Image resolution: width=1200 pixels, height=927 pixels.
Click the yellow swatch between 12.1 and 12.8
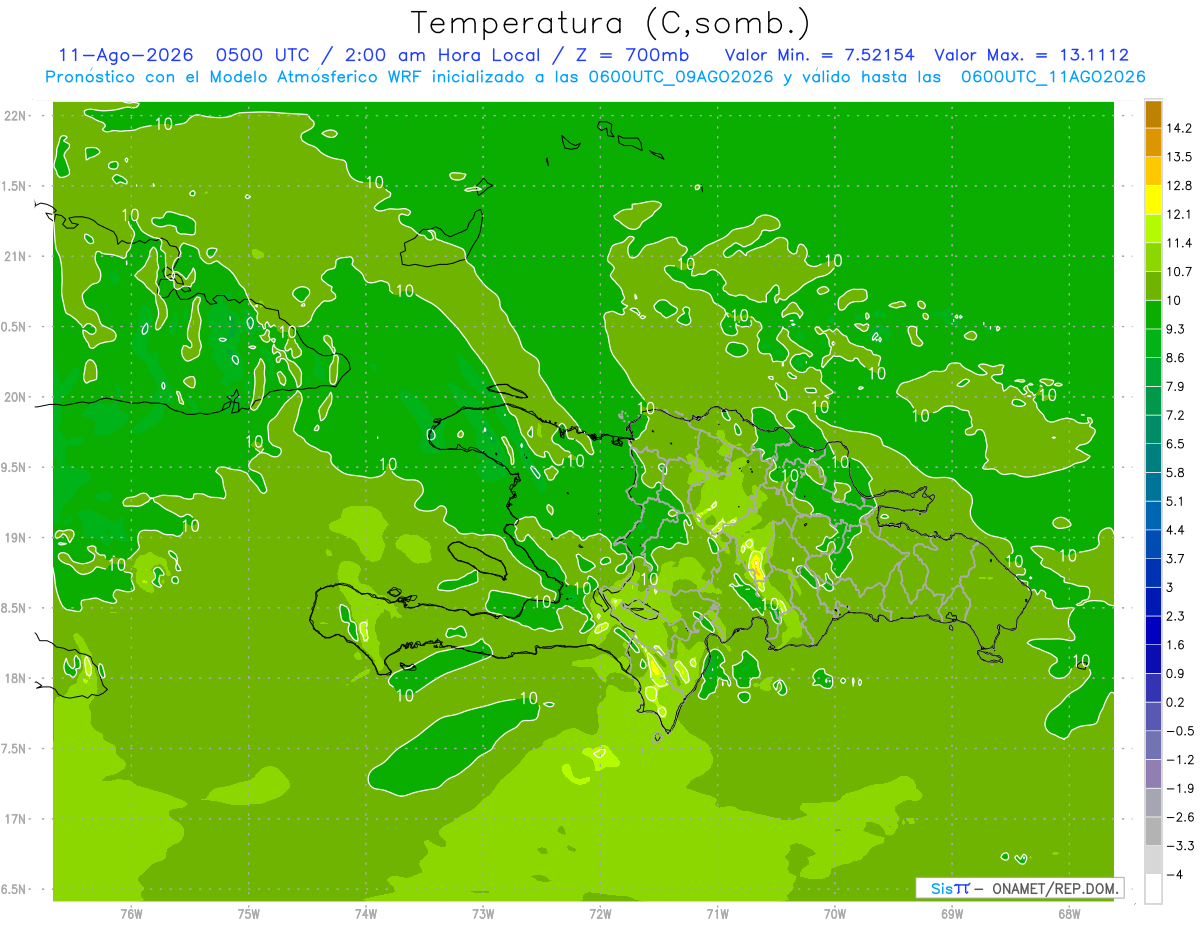[x=1153, y=200]
